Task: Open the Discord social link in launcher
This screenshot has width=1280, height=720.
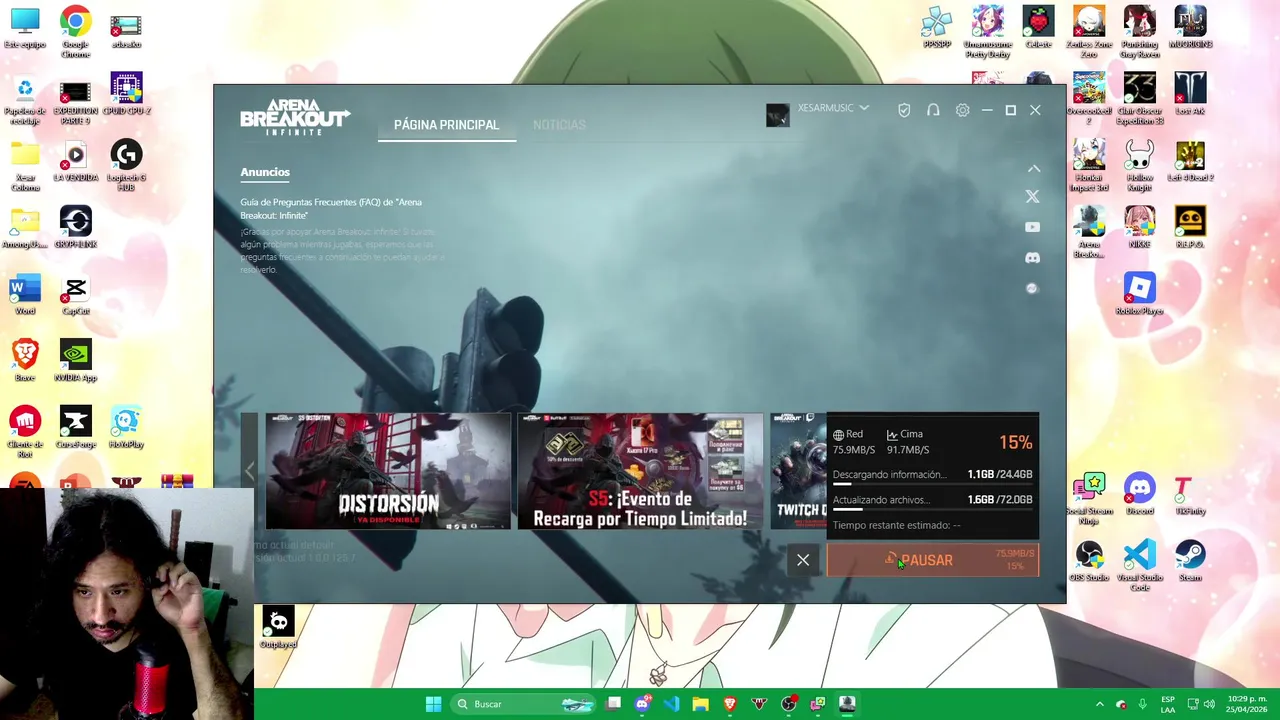Action: point(1032,258)
